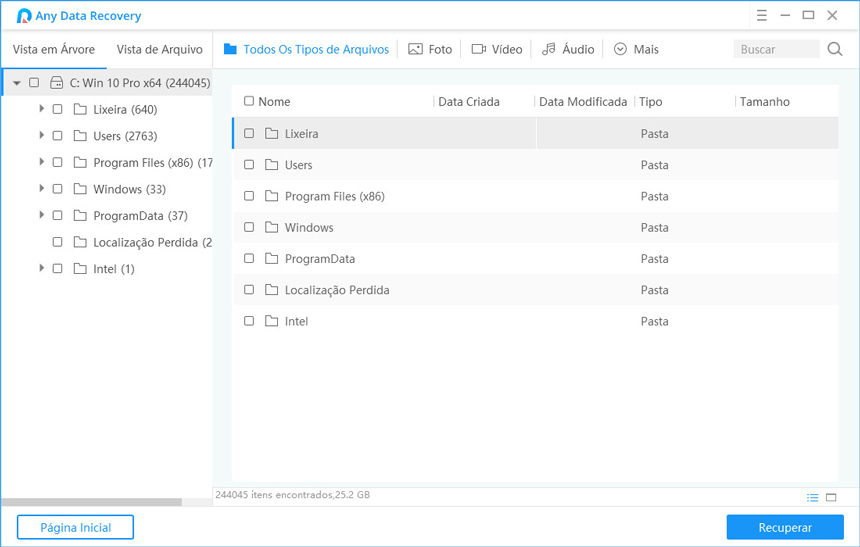This screenshot has width=860, height=547.
Task: Expand the Users (2763) tree node
Action: pyautogui.click(x=41, y=135)
